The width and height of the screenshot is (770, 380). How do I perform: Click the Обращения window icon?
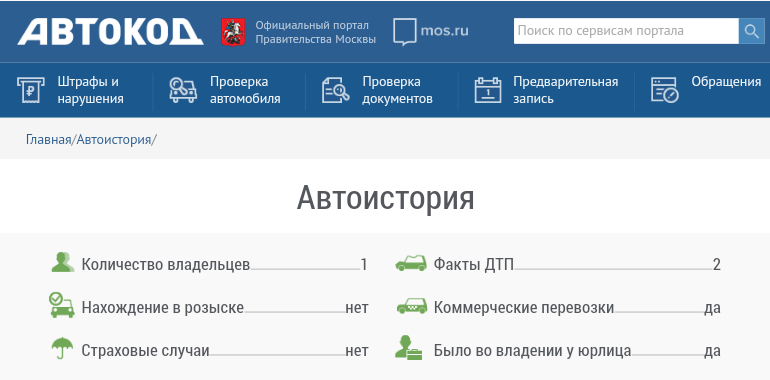(664, 90)
